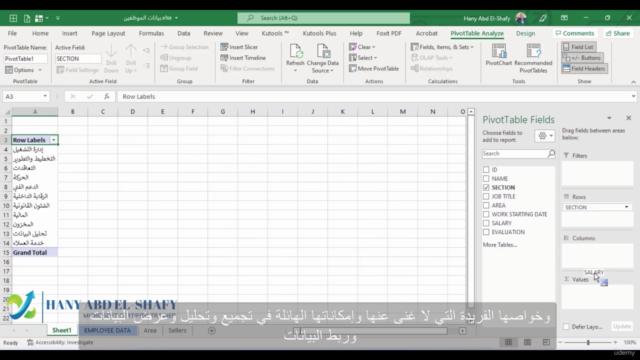Open Fields, Items, & Sets dropdown
This screenshot has width=640, height=360.
point(472,47)
